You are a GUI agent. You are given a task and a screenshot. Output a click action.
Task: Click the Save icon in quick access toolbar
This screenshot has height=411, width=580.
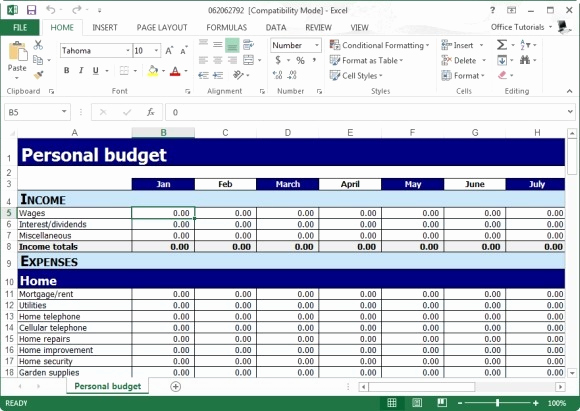[31, 10]
